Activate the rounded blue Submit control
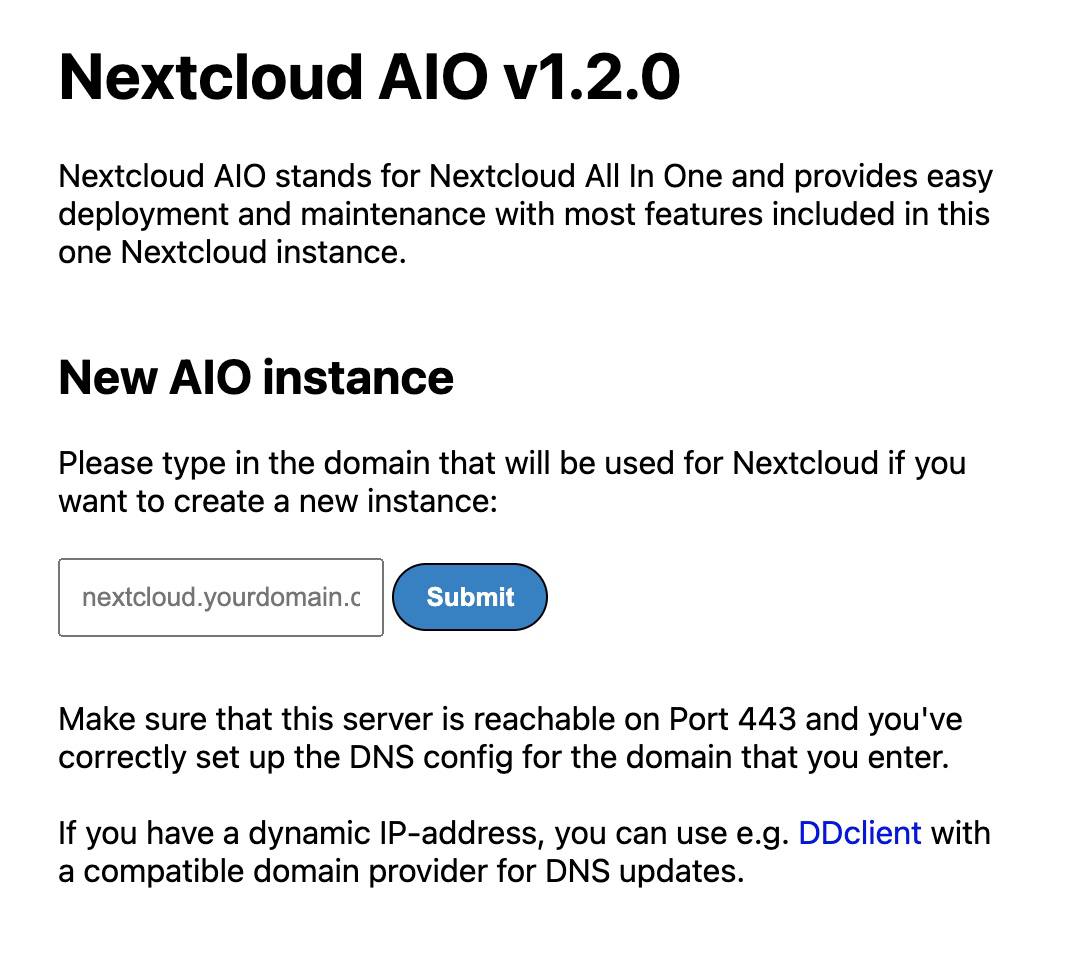Viewport: 1070px width, 964px height. [x=469, y=597]
